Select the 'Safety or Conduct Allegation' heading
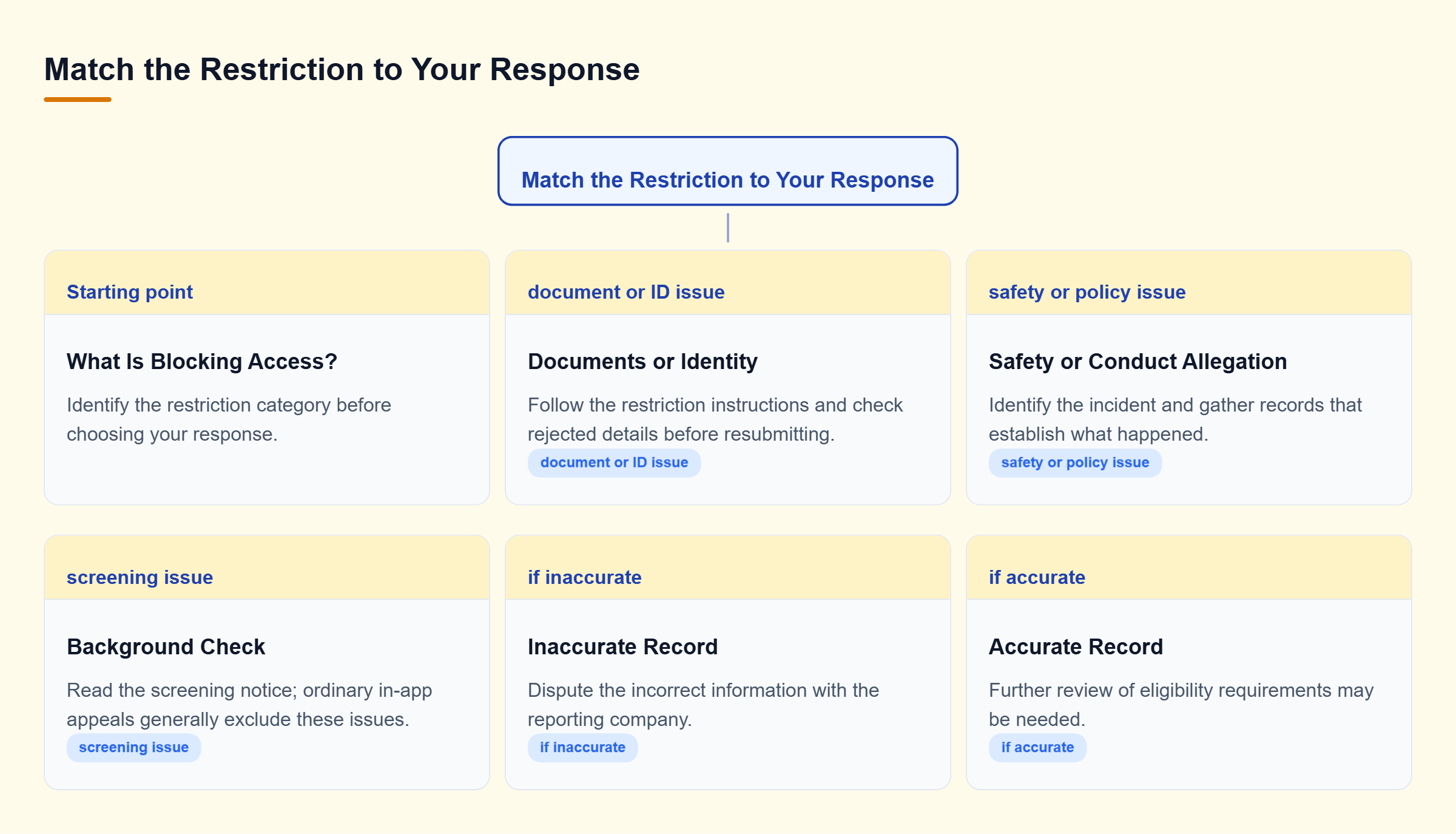Viewport: 1456px width, 834px height. [1137, 362]
